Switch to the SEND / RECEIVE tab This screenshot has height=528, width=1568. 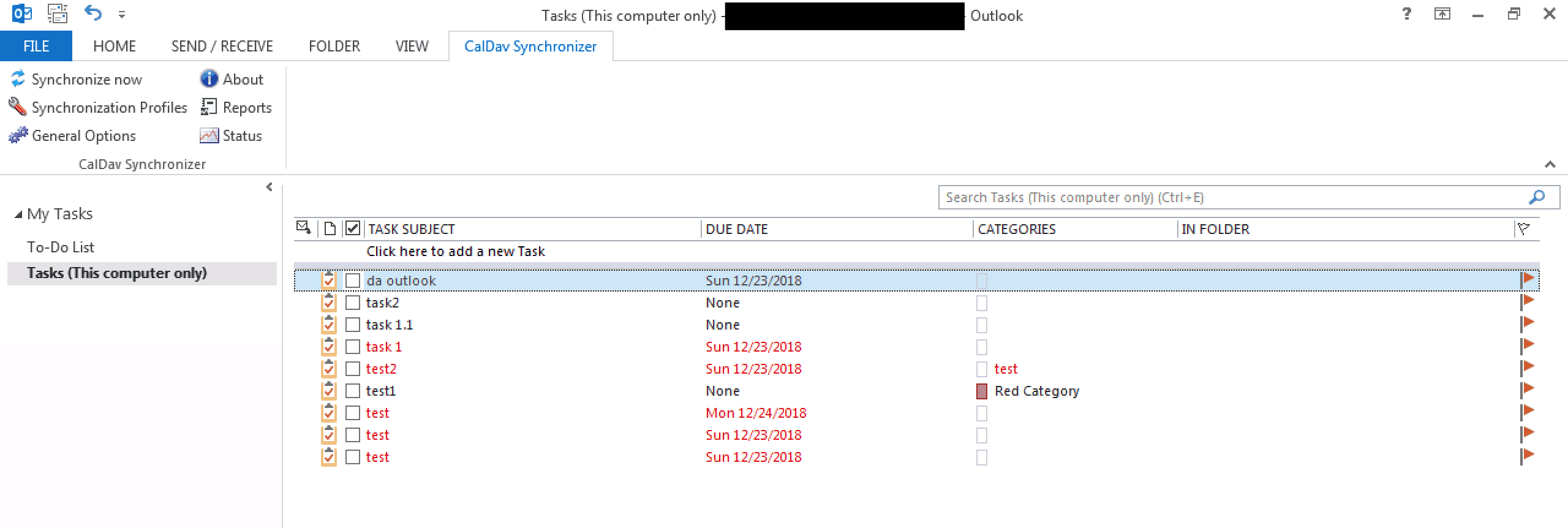click(222, 46)
